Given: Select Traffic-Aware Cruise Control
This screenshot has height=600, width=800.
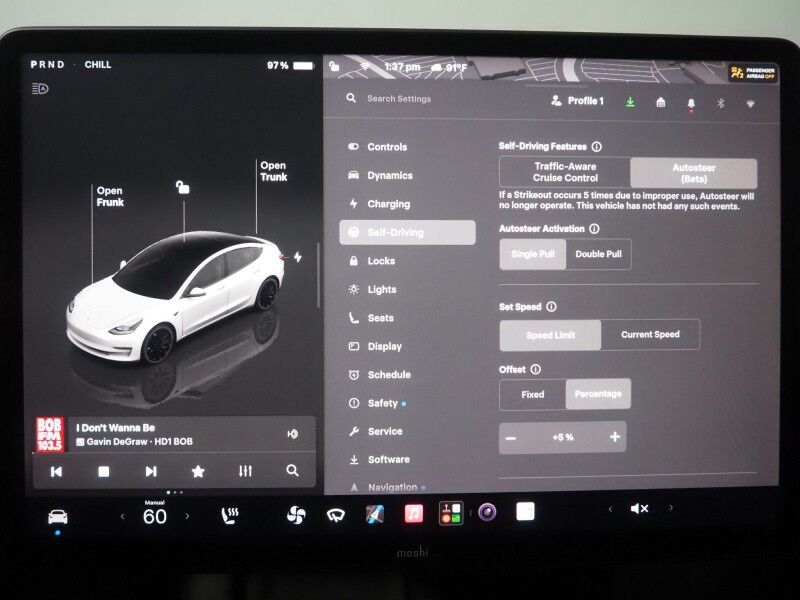Looking at the screenshot, I should click(x=565, y=172).
